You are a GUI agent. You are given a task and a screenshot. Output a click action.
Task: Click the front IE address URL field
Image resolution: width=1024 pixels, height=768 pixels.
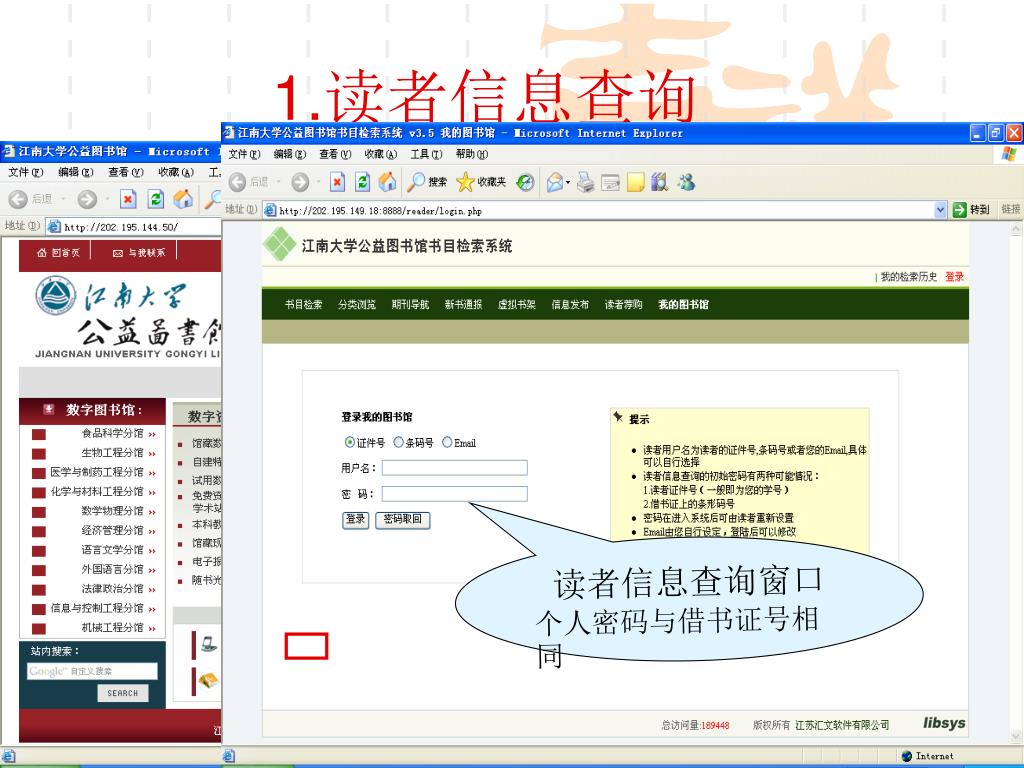click(605, 210)
